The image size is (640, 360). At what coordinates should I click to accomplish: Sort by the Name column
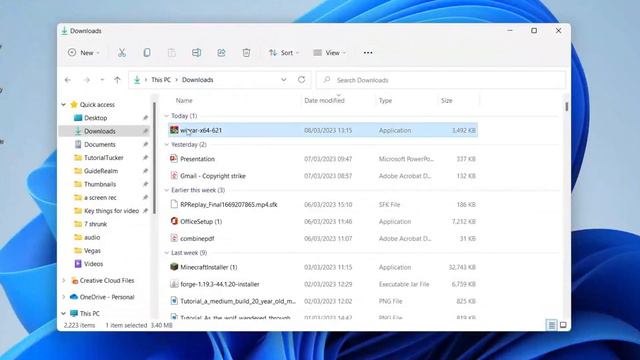184,100
